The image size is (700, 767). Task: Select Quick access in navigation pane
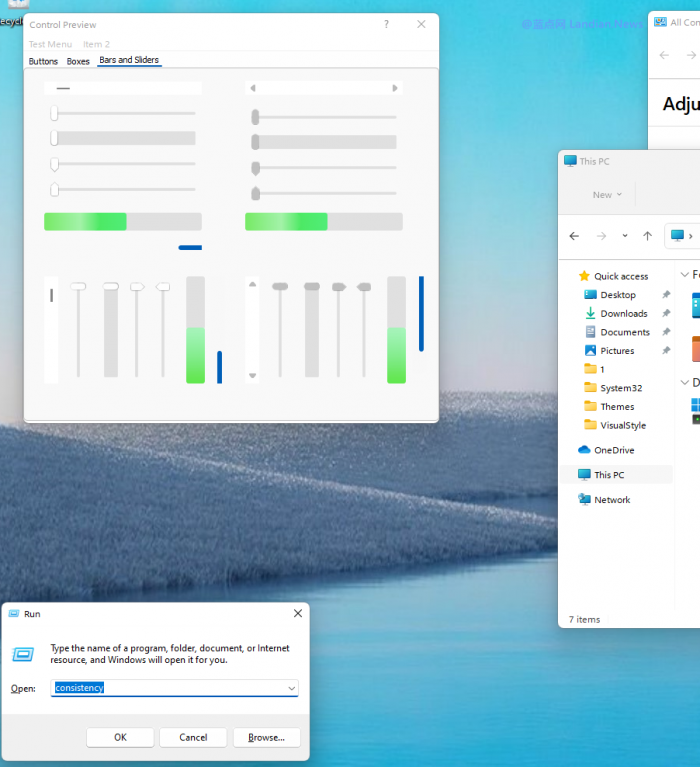[614, 276]
